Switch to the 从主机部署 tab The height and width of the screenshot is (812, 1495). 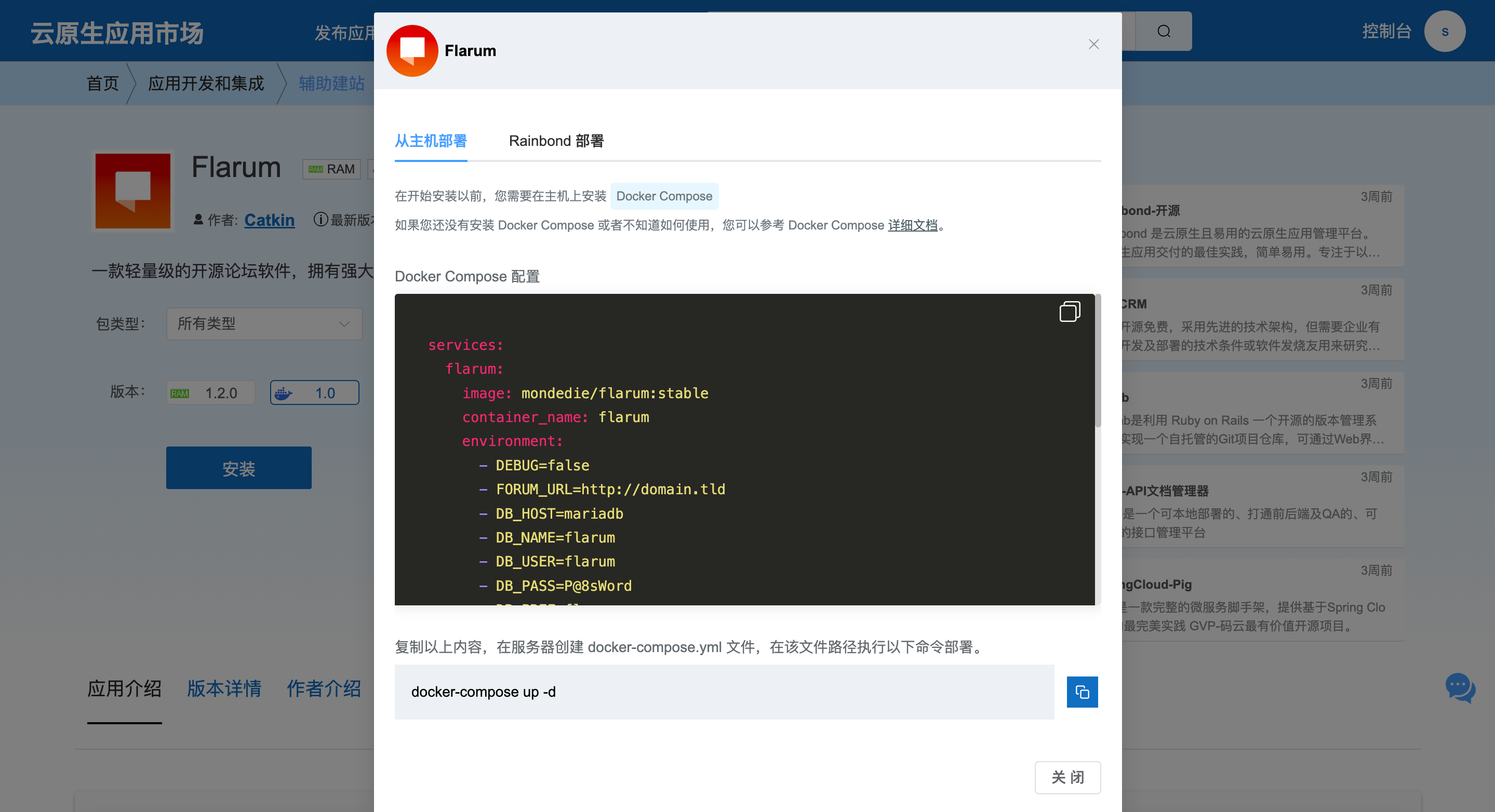431,141
